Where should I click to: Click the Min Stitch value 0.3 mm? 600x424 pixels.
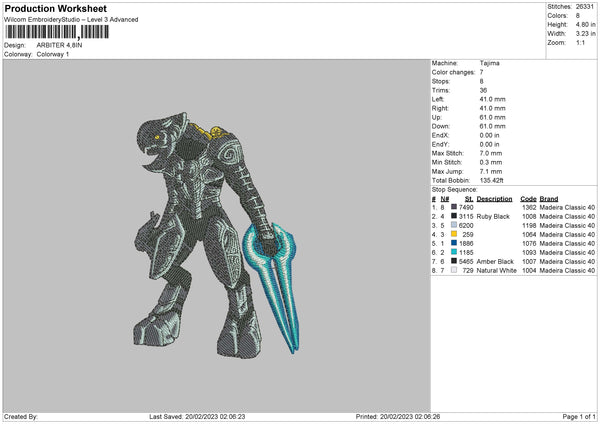tap(491, 162)
